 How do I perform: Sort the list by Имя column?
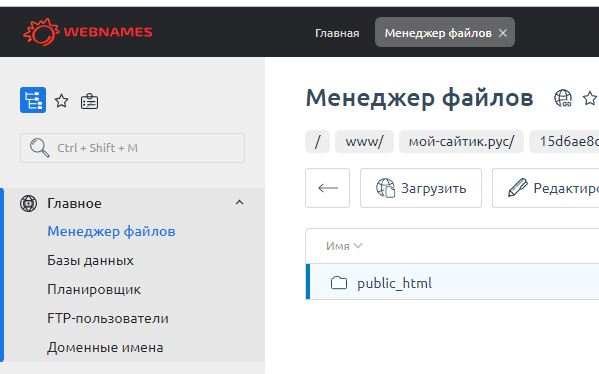[344, 246]
